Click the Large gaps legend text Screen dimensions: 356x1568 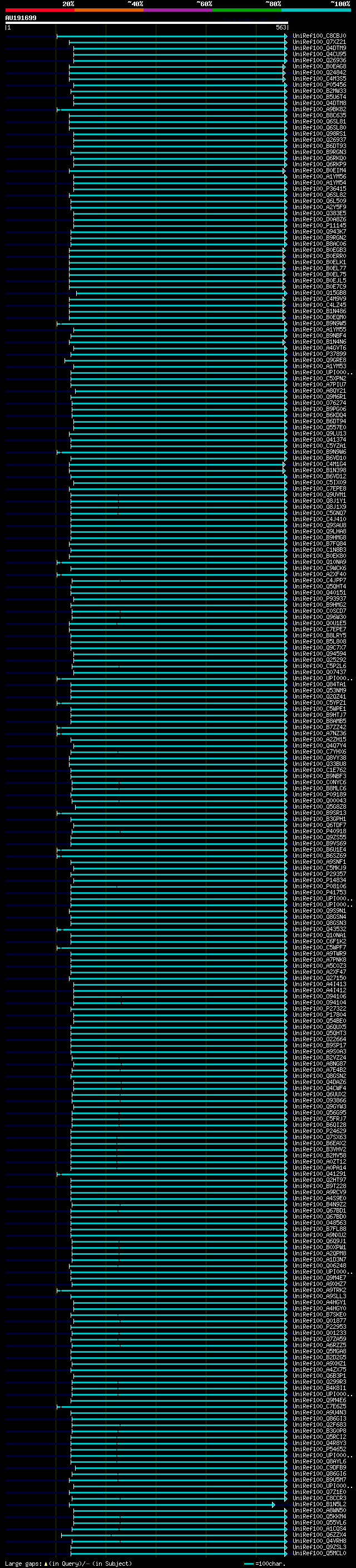pyautogui.click(x=68, y=1563)
